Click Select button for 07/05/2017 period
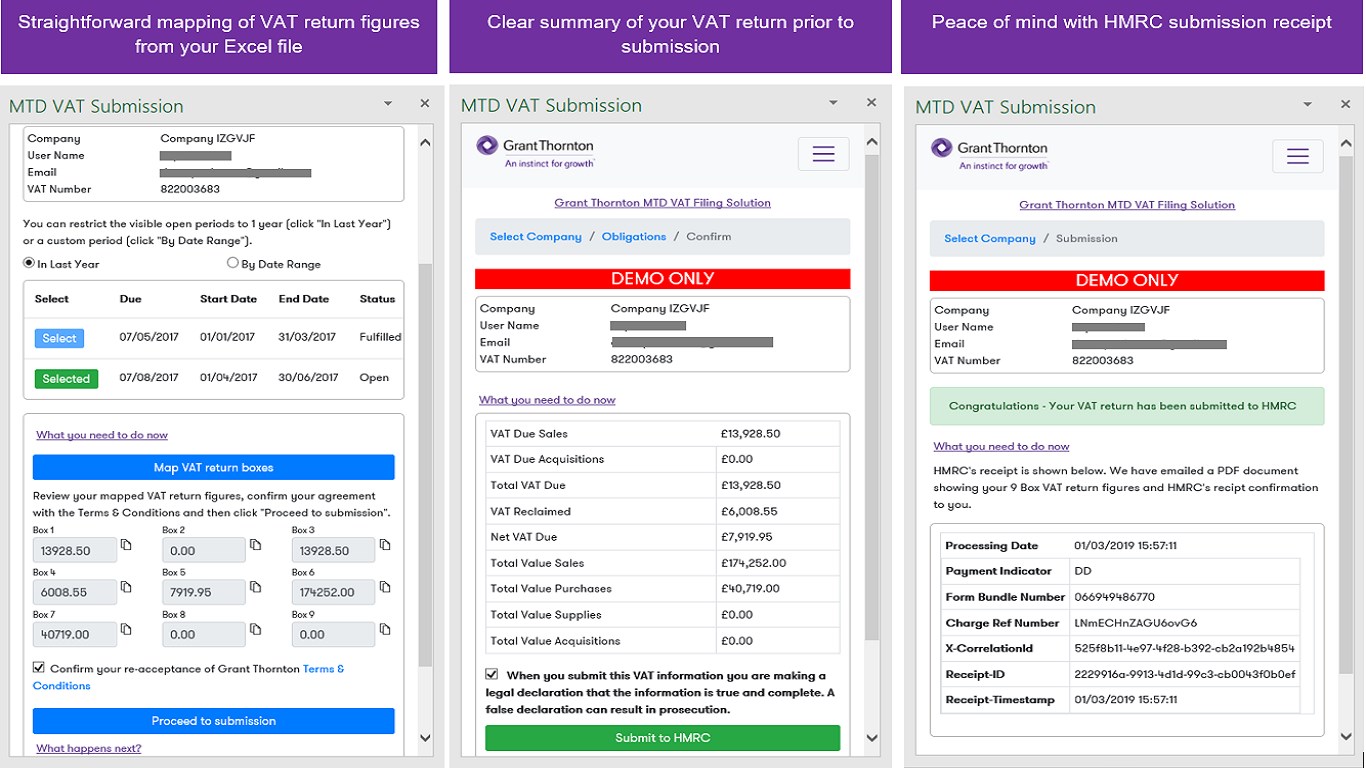Screen dimensions: 1366x768 coord(59,338)
